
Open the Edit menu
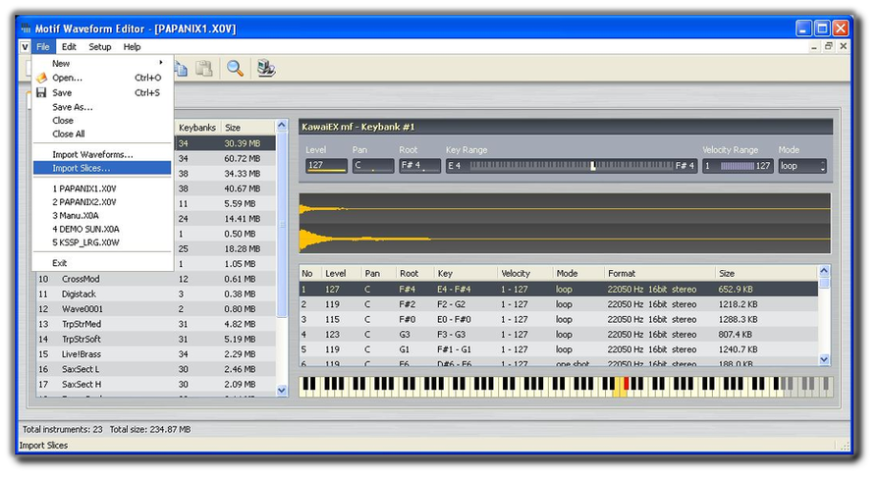coord(69,47)
